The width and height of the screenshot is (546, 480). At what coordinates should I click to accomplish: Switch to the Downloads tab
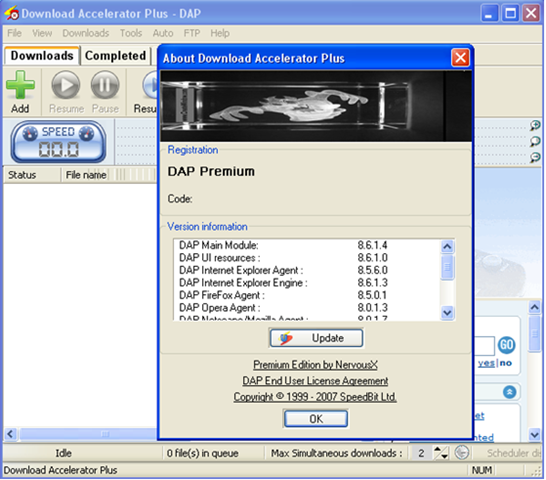coord(42,56)
